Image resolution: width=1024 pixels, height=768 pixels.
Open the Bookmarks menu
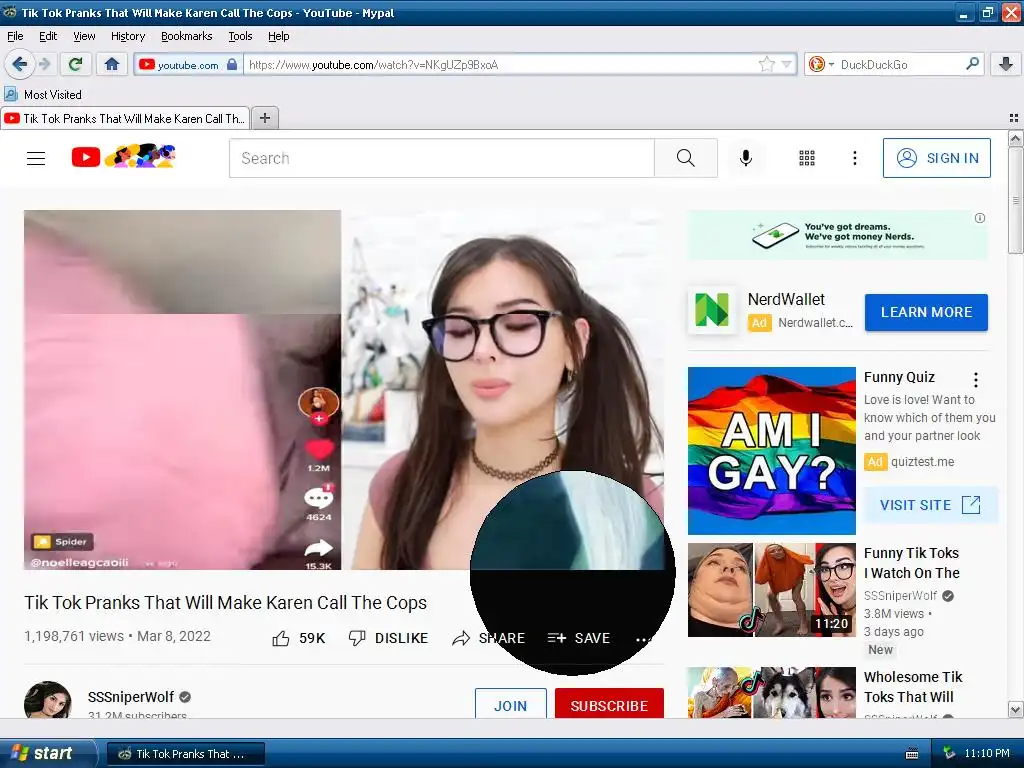click(187, 36)
